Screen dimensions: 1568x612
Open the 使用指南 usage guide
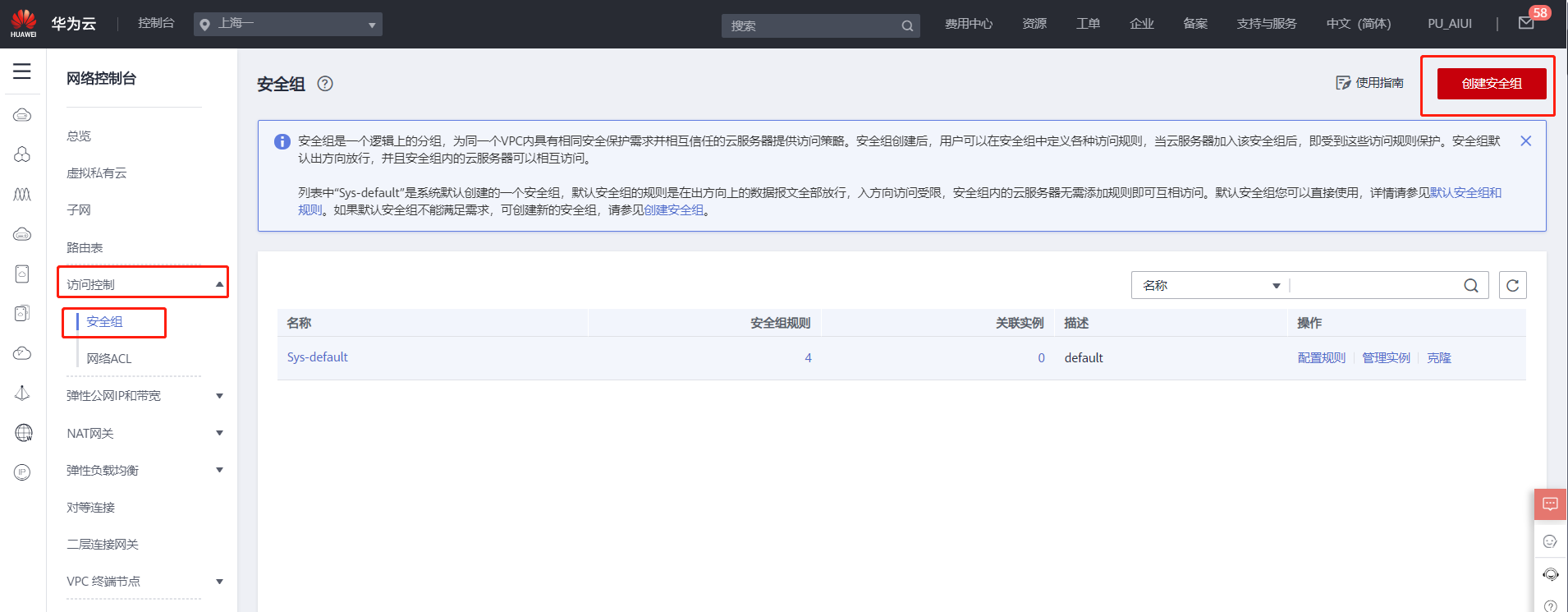[x=1369, y=83]
